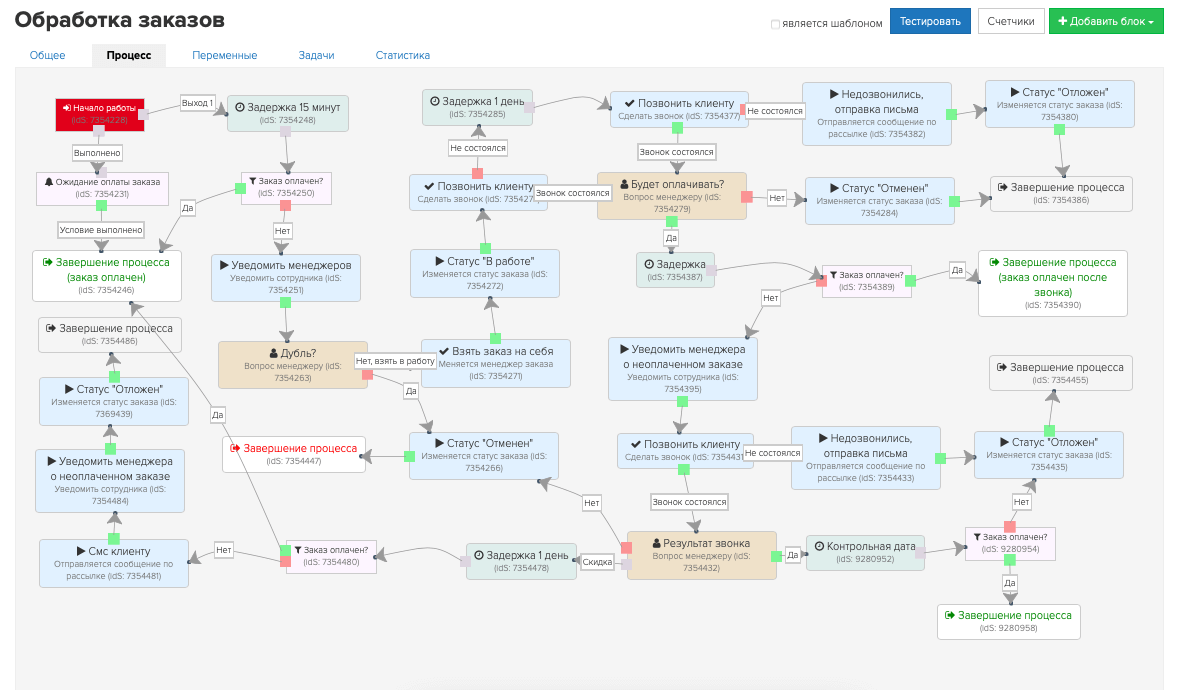Open the Добавить блок dropdown
The width and height of the screenshot is (1181, 690).
(1106, 21)
